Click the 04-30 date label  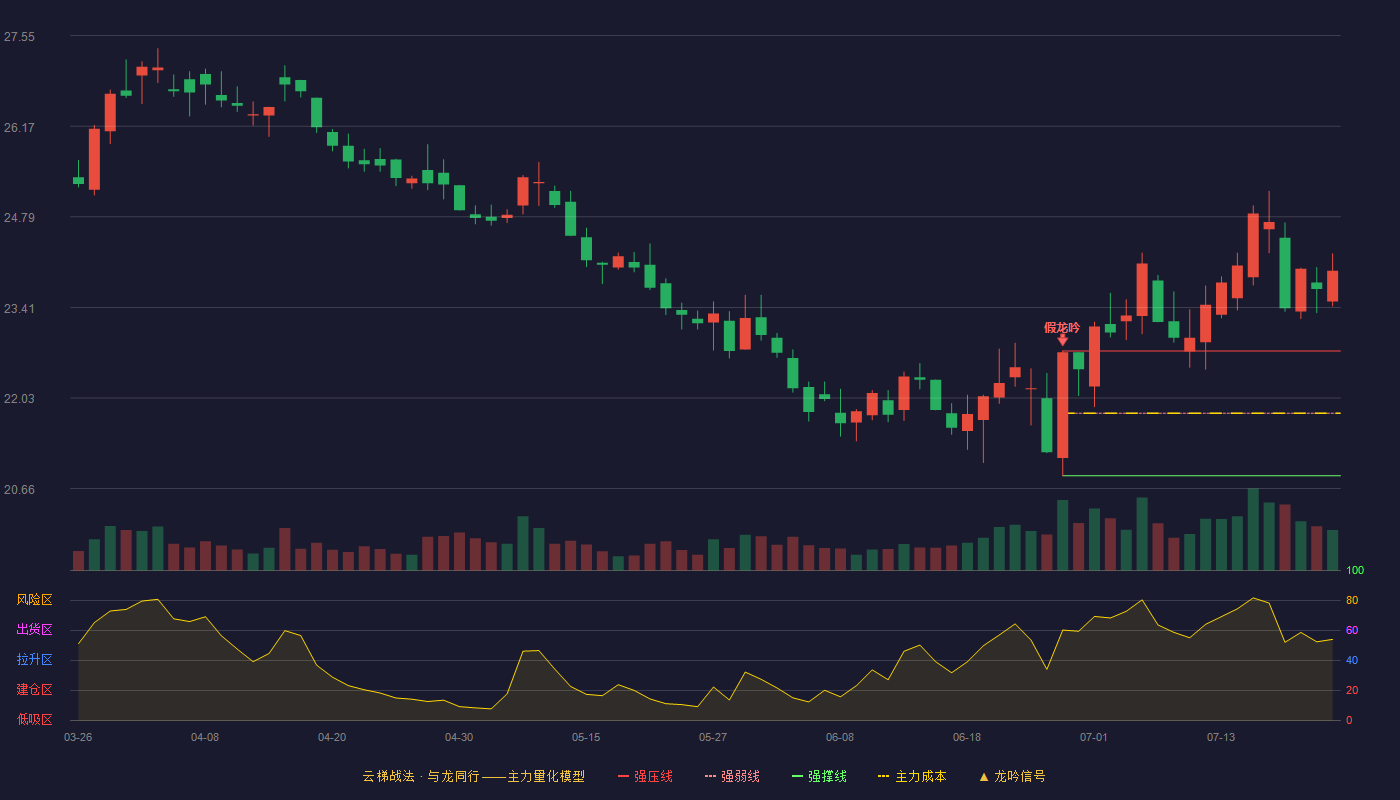(x=459, y=737)
